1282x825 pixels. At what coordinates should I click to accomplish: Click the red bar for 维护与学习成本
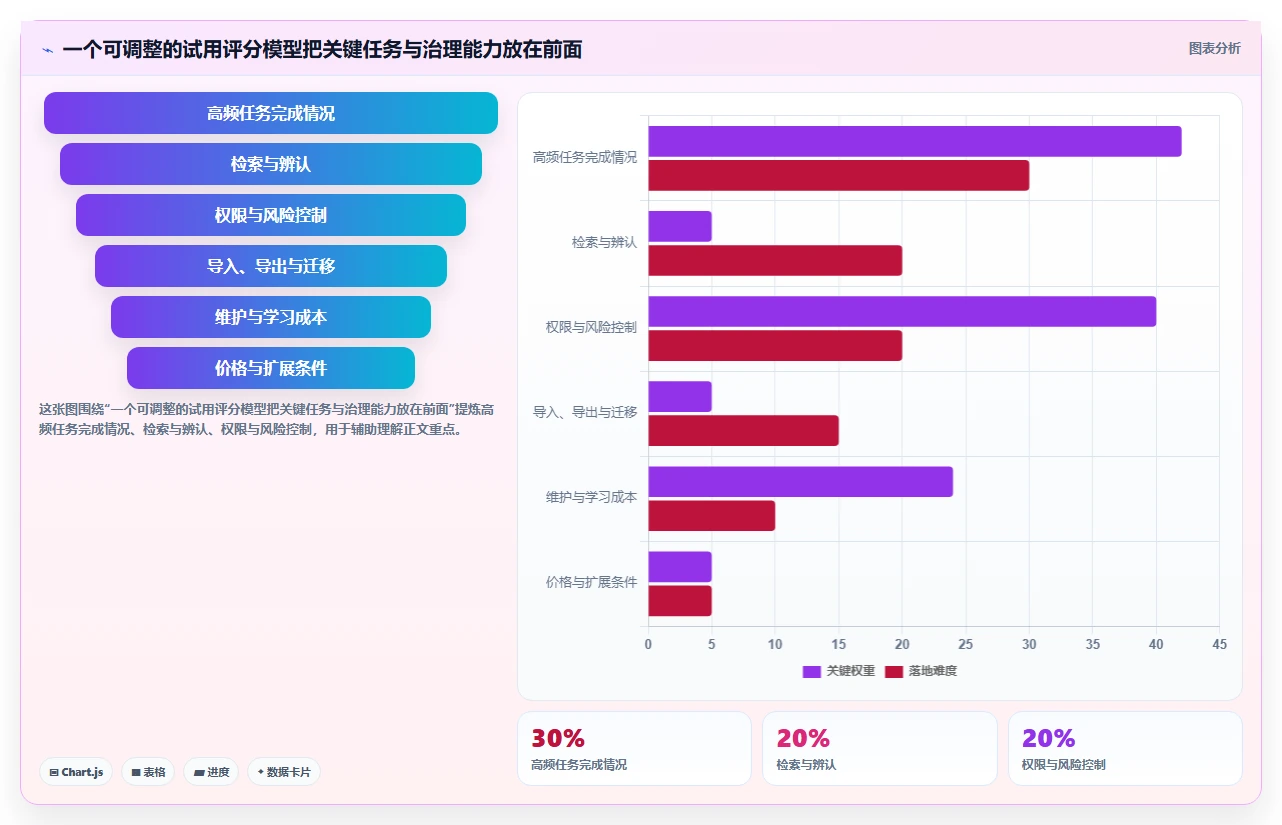pos(712,515)
